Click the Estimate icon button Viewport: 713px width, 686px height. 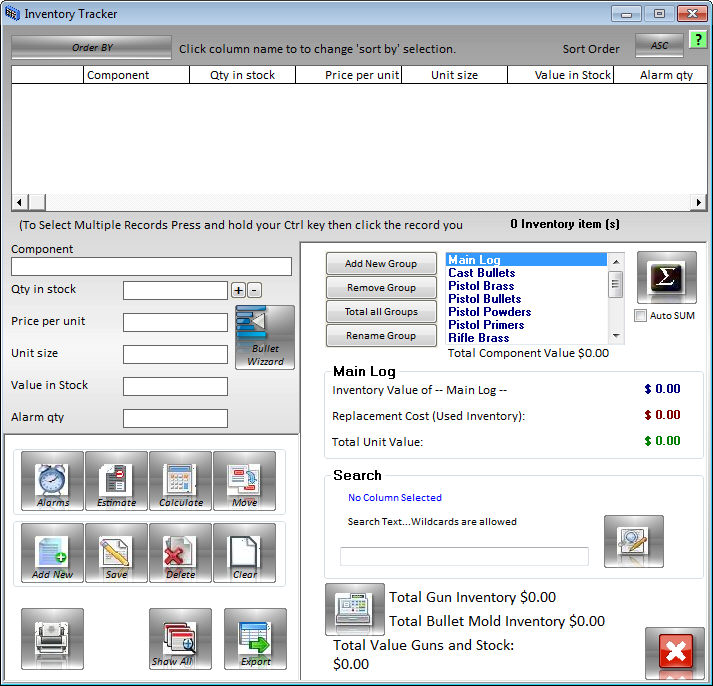117,481
